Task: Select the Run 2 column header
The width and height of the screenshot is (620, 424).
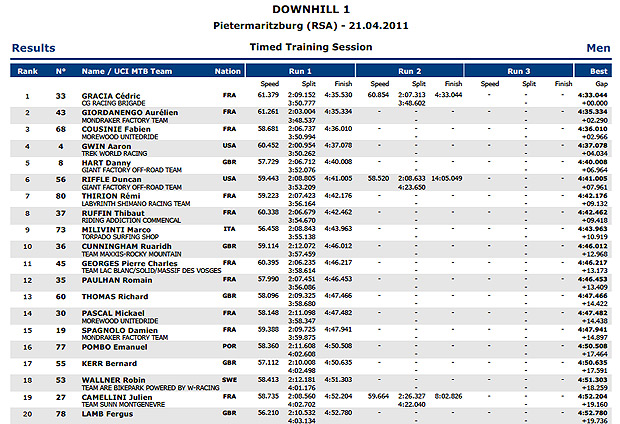Action: pyautogui.click(x=411, y=71)
